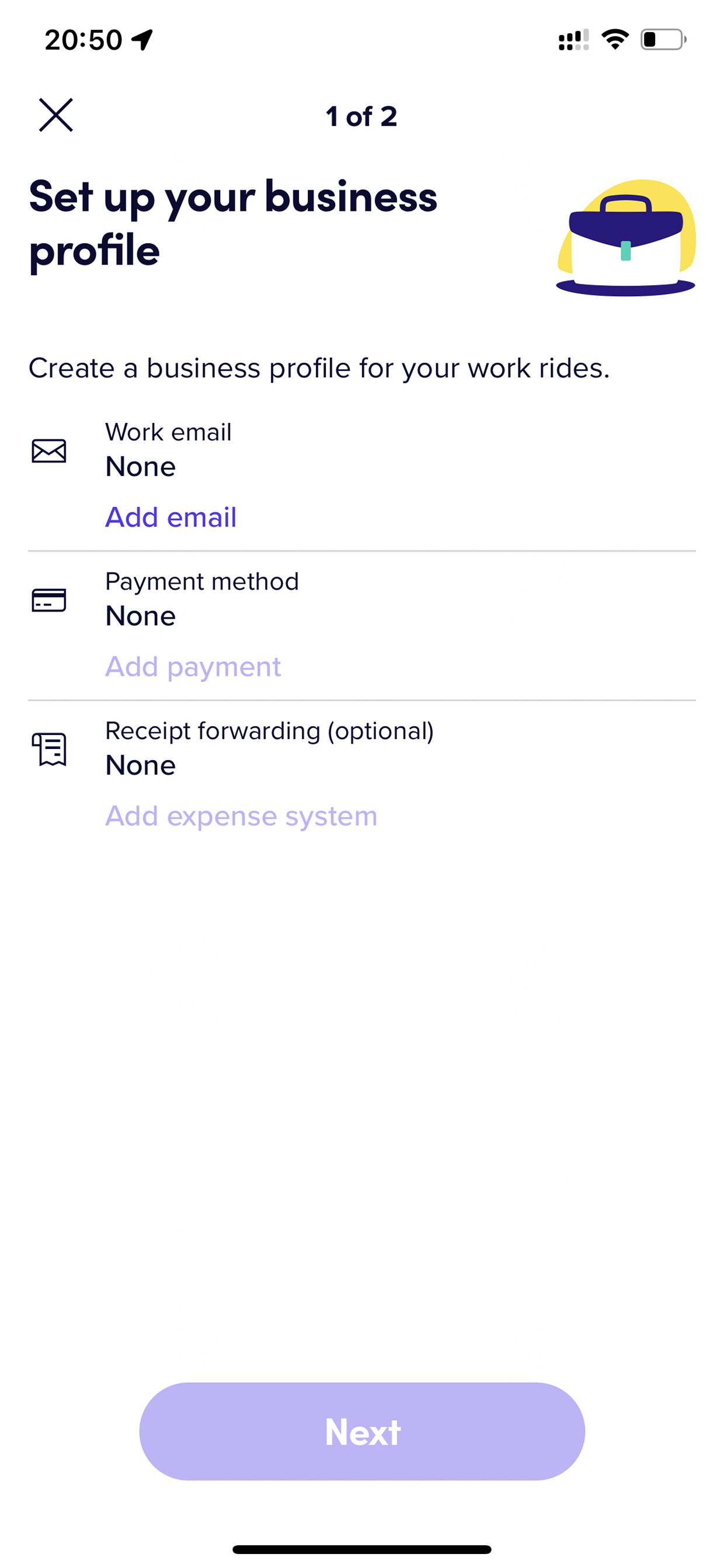This screenshot has height=1568, width=724.
Task: Tap the cellular signal icon
Action: [573, 40]
